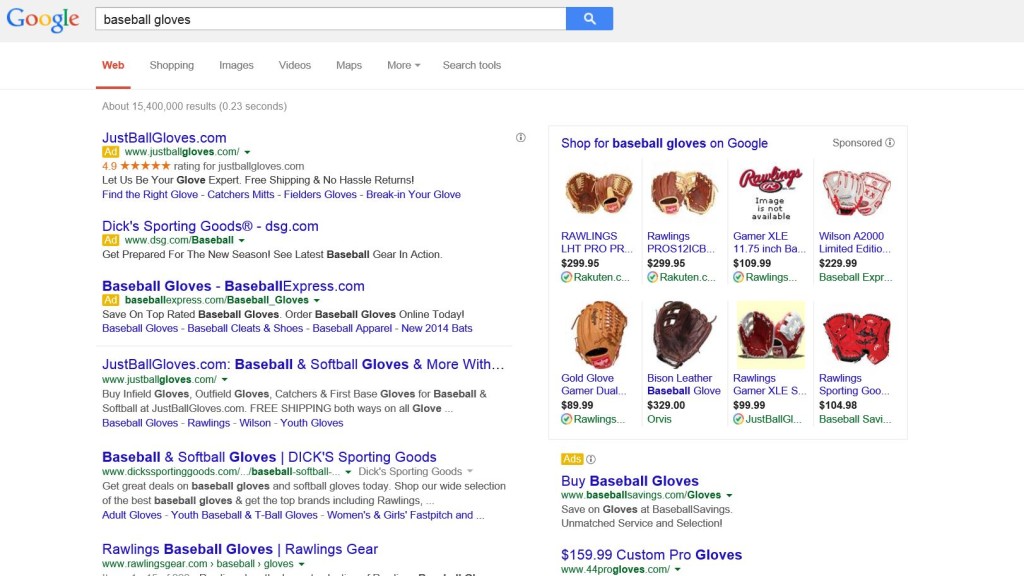Open Bison Leather Baseball Glove product title

(684, 384)
